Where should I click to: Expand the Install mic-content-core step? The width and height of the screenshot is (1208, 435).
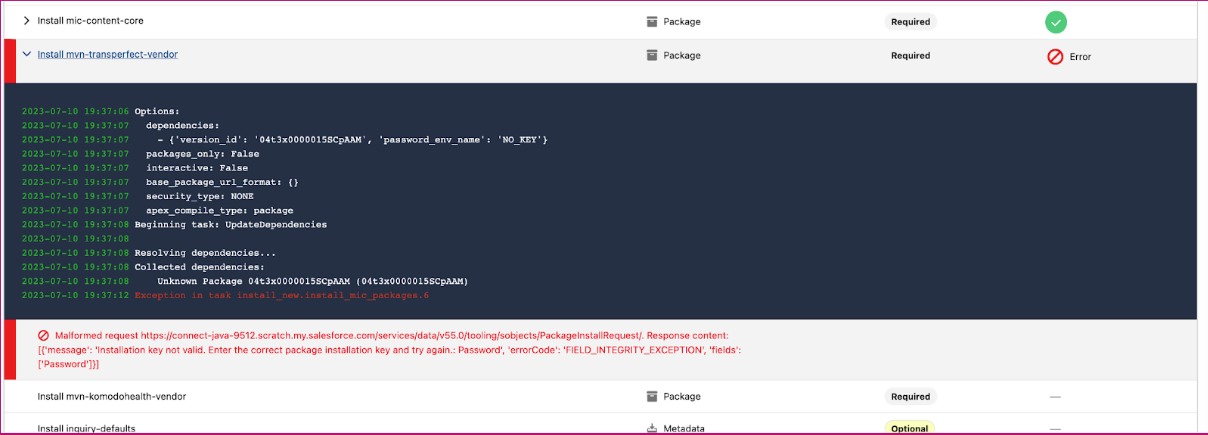pyautogui.click(x=27, y=21)
